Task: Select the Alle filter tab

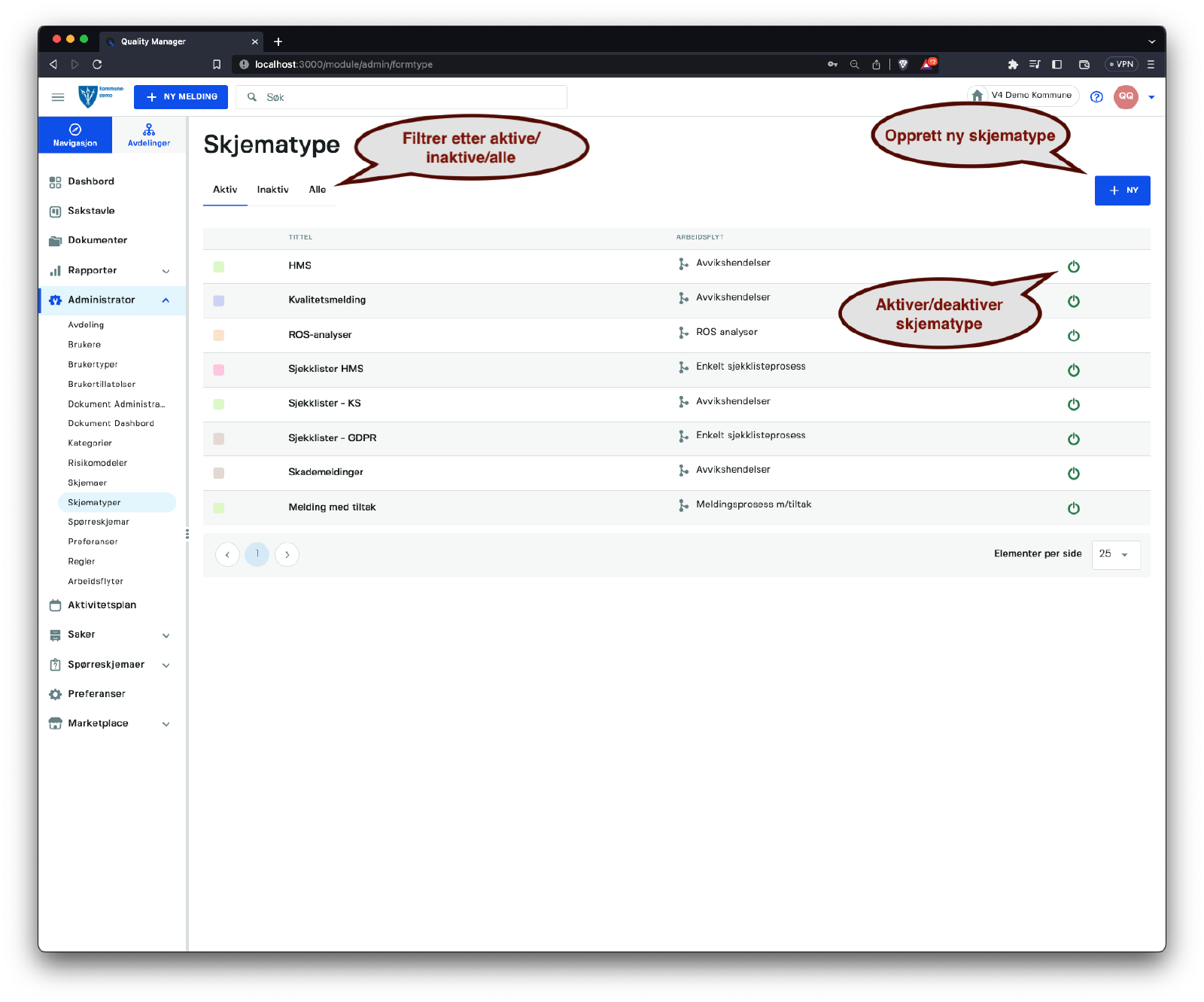Action: [x=317, y=190]
